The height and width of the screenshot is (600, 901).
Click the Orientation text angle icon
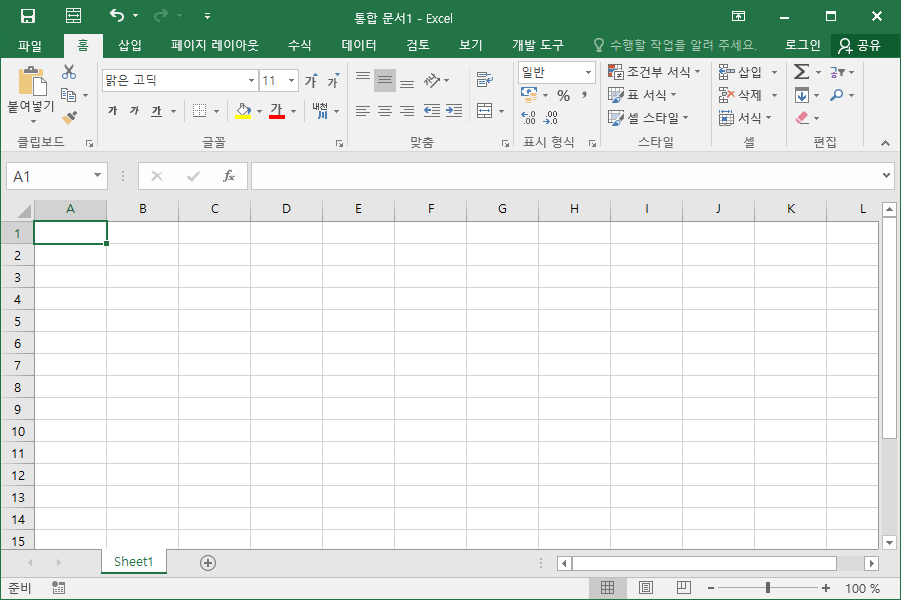point(432,80)
